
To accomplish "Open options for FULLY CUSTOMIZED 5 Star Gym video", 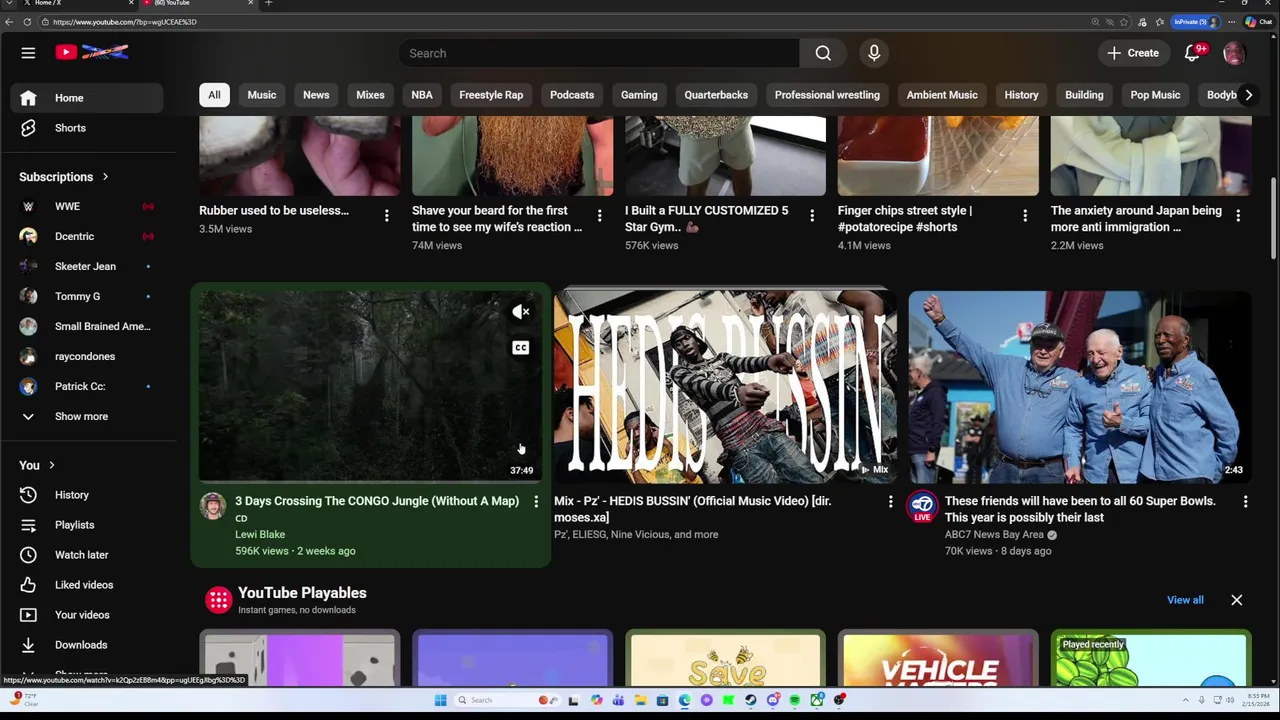I will click(x=812, y=215).
